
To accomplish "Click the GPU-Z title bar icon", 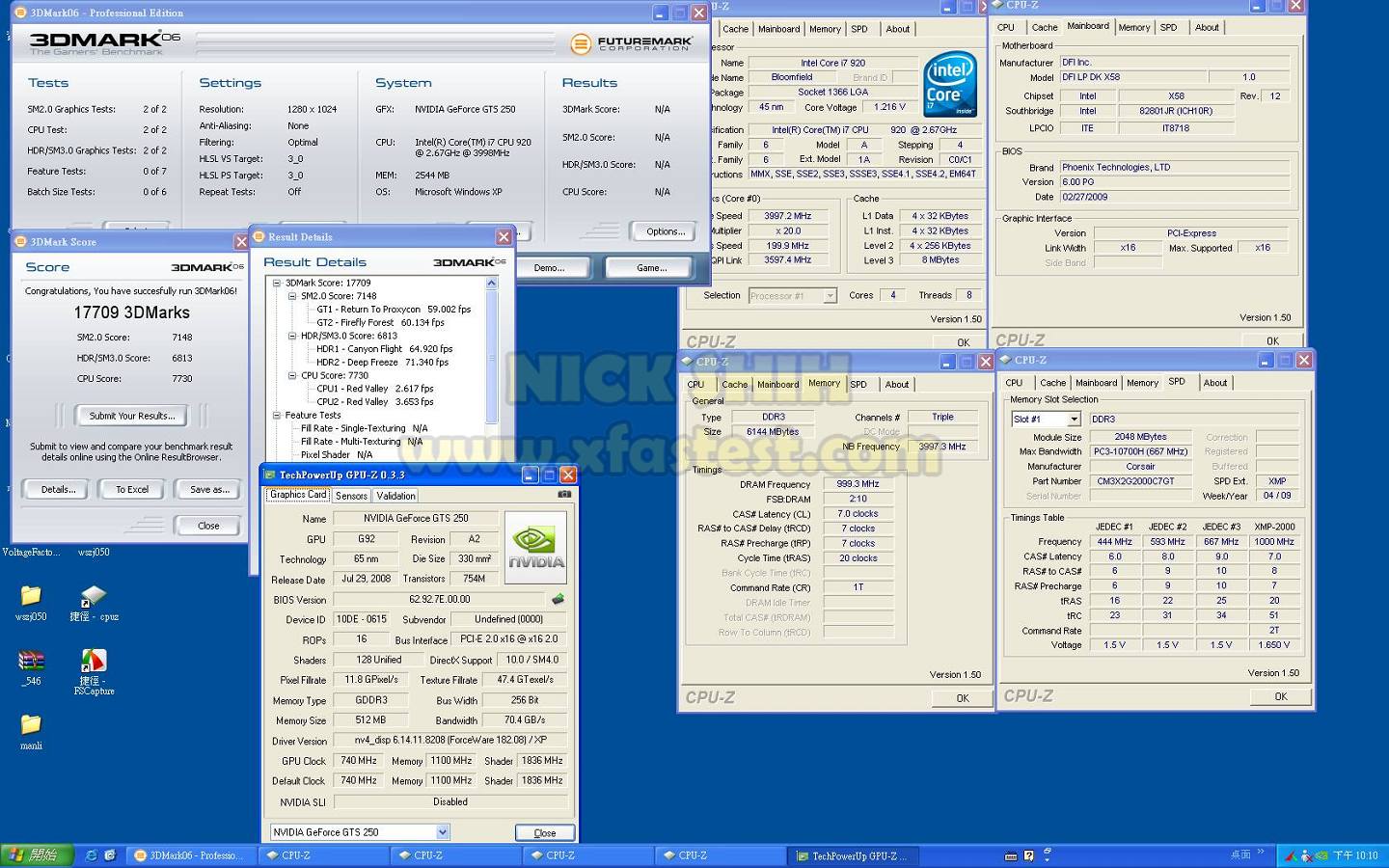I will coord(270,475).
